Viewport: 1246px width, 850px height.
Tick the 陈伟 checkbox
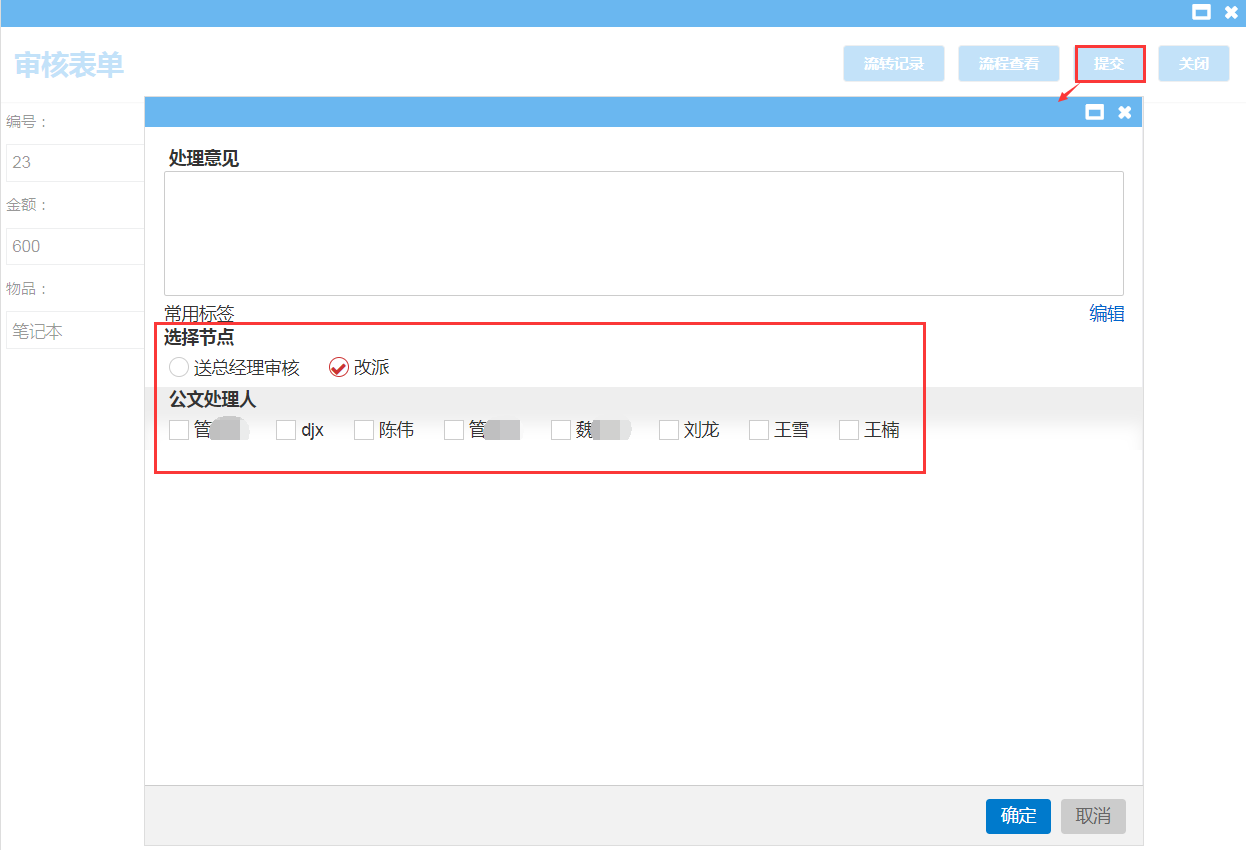[x=364, y=430]
